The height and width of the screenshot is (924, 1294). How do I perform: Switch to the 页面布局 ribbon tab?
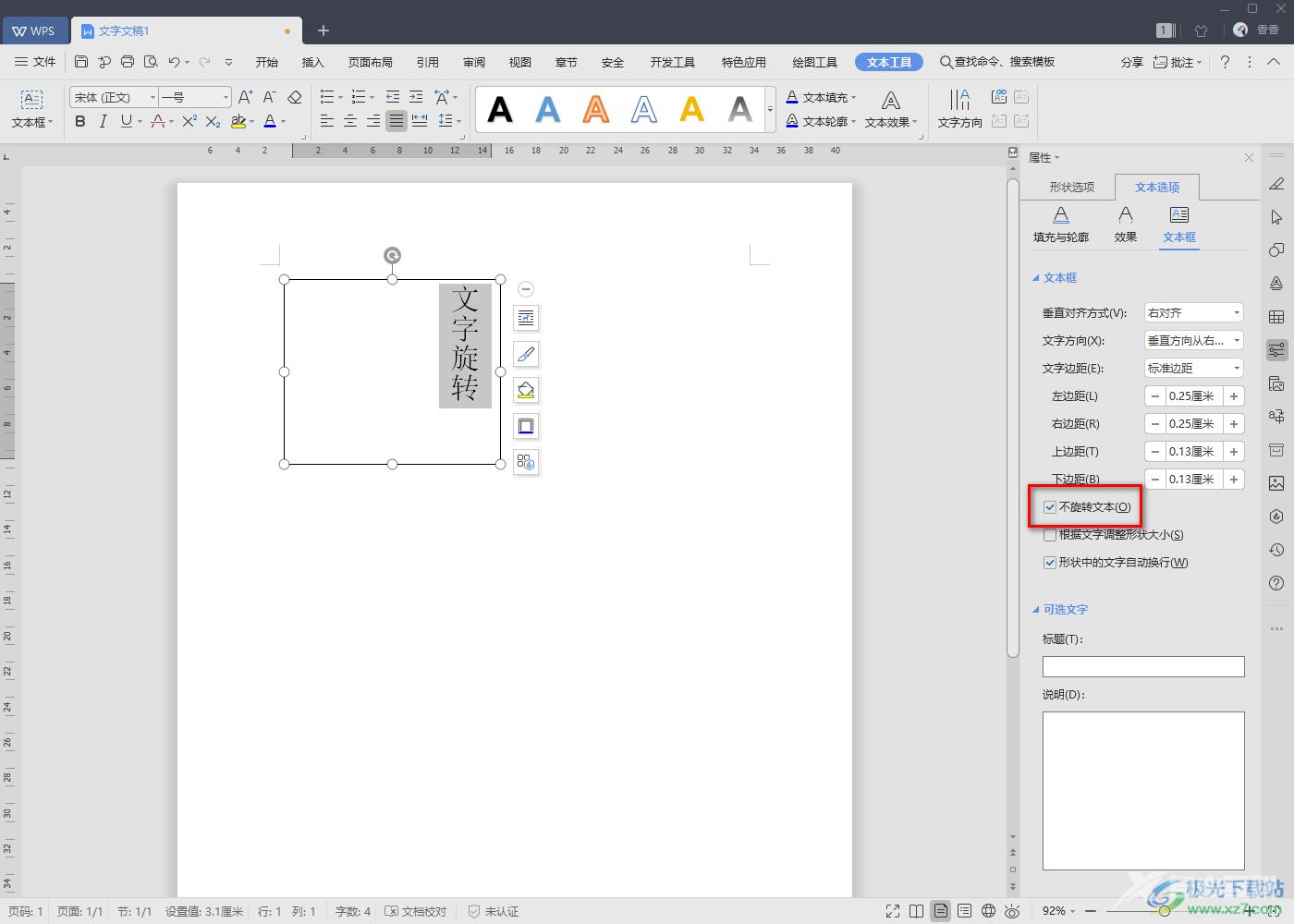click(x=371, y=62)
